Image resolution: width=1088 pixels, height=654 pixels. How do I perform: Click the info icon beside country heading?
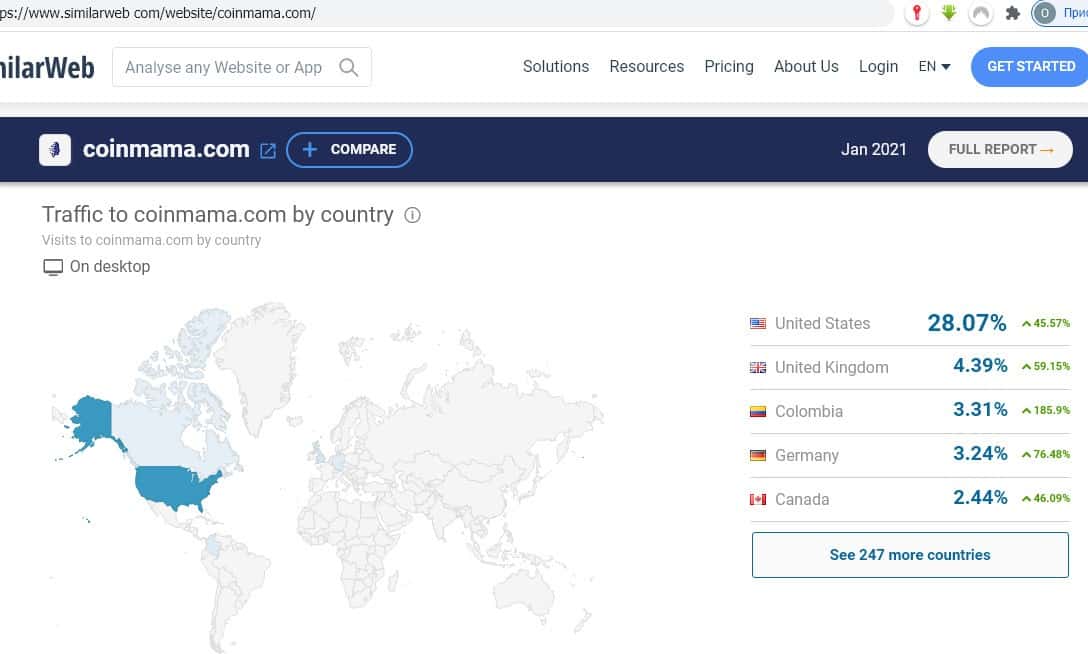click(412, 215)
